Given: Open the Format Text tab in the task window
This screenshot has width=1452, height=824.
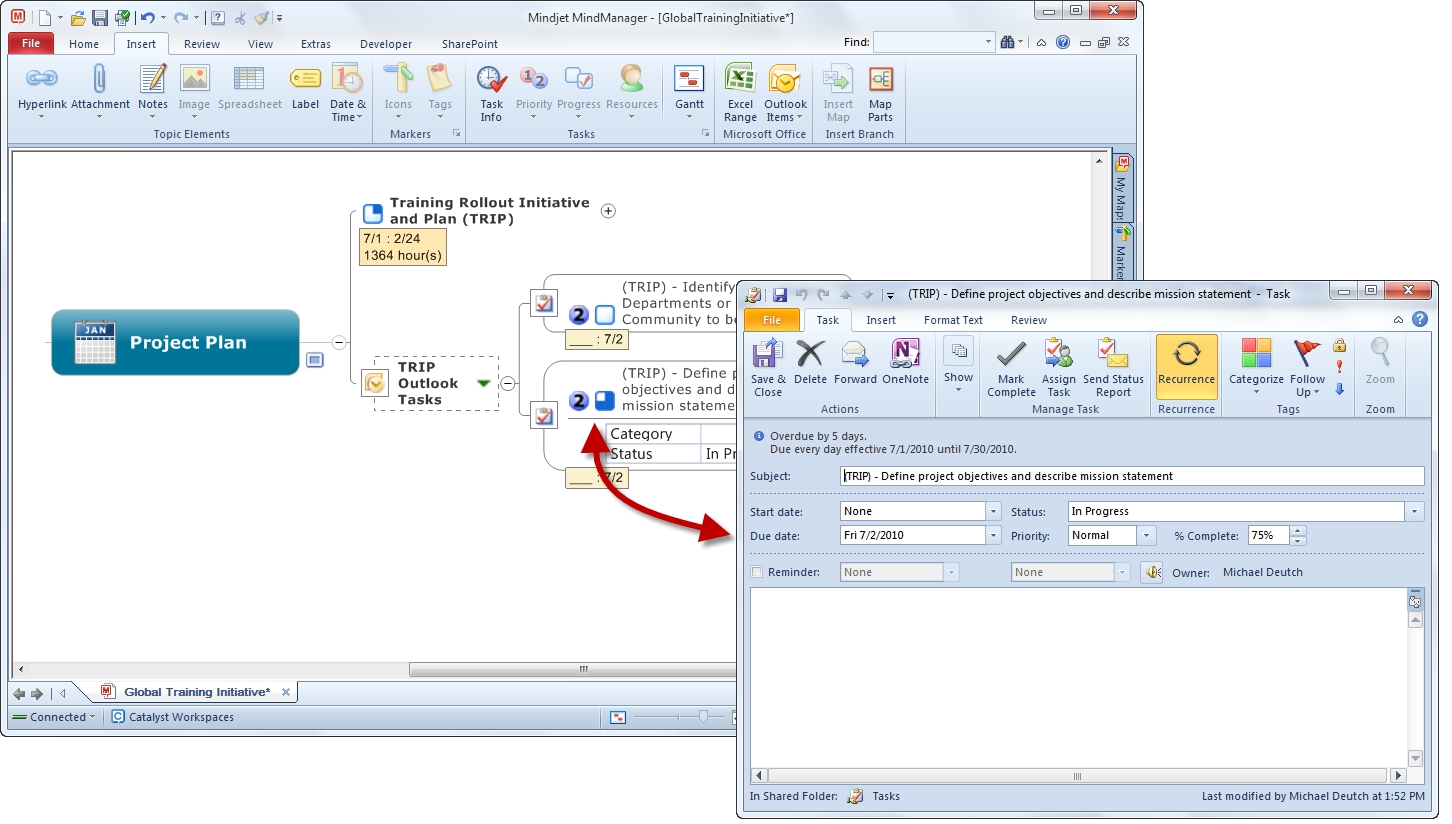Looking at the screenshot, I should pos(952,320).
